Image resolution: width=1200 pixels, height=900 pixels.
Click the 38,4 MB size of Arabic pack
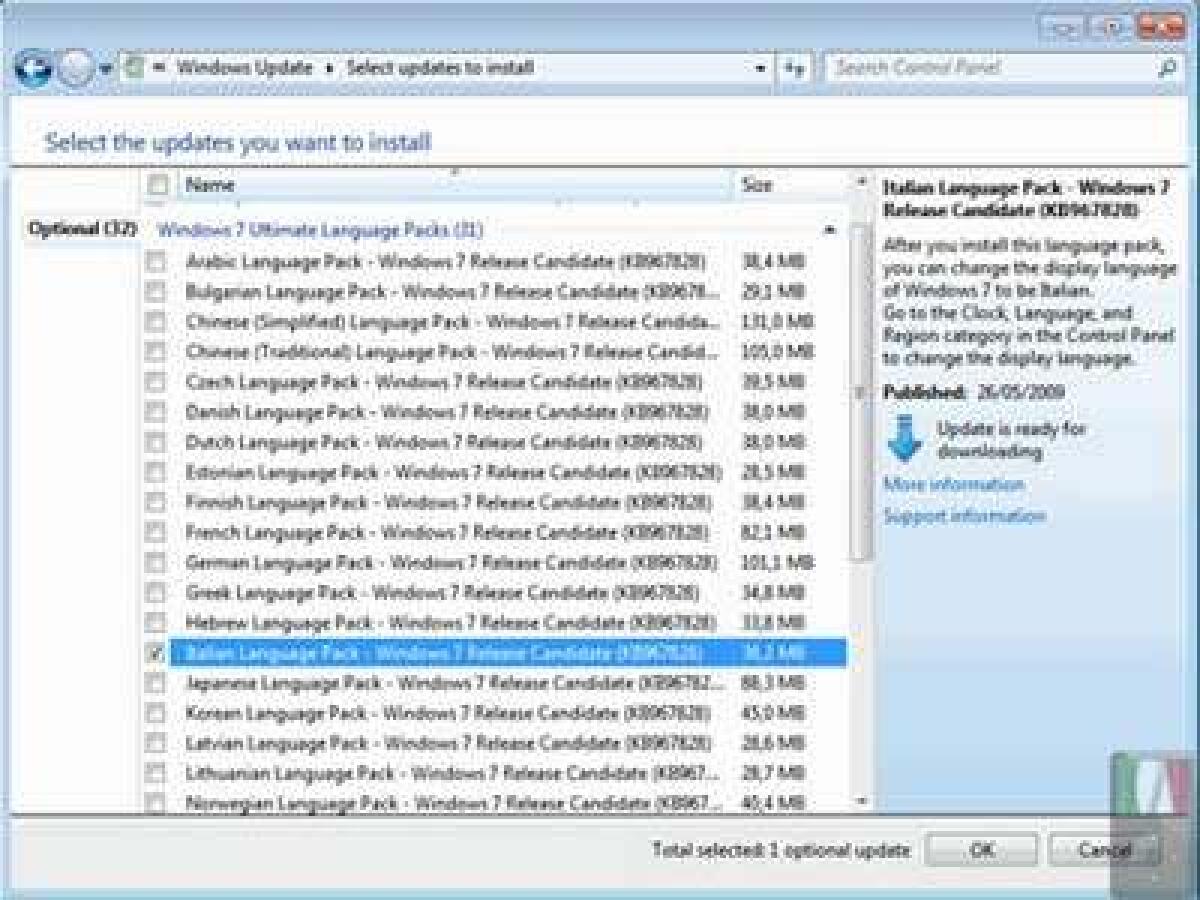coord(773,262)
